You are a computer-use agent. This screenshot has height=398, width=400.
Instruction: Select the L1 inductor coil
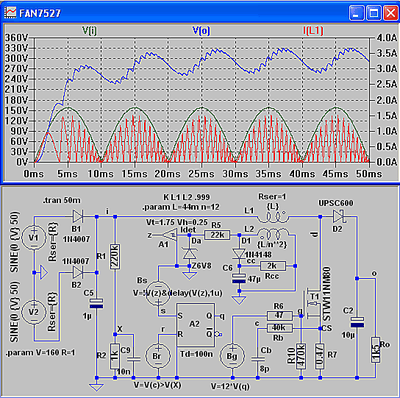(272, 217)
